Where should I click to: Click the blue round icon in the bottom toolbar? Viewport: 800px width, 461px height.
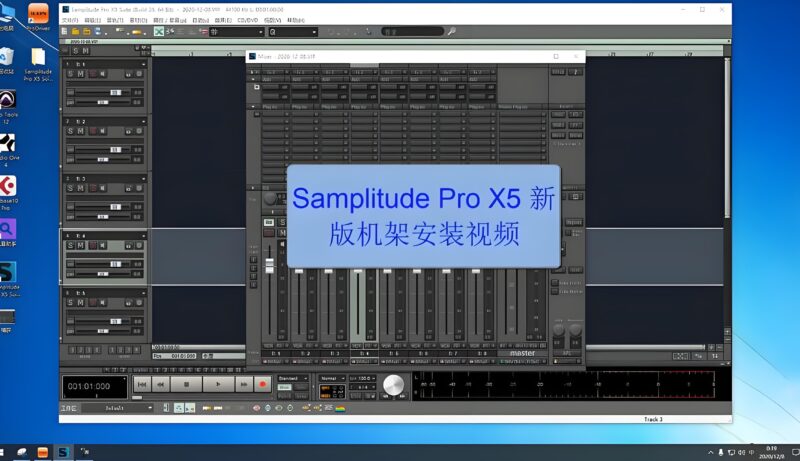tap(268, 408)
